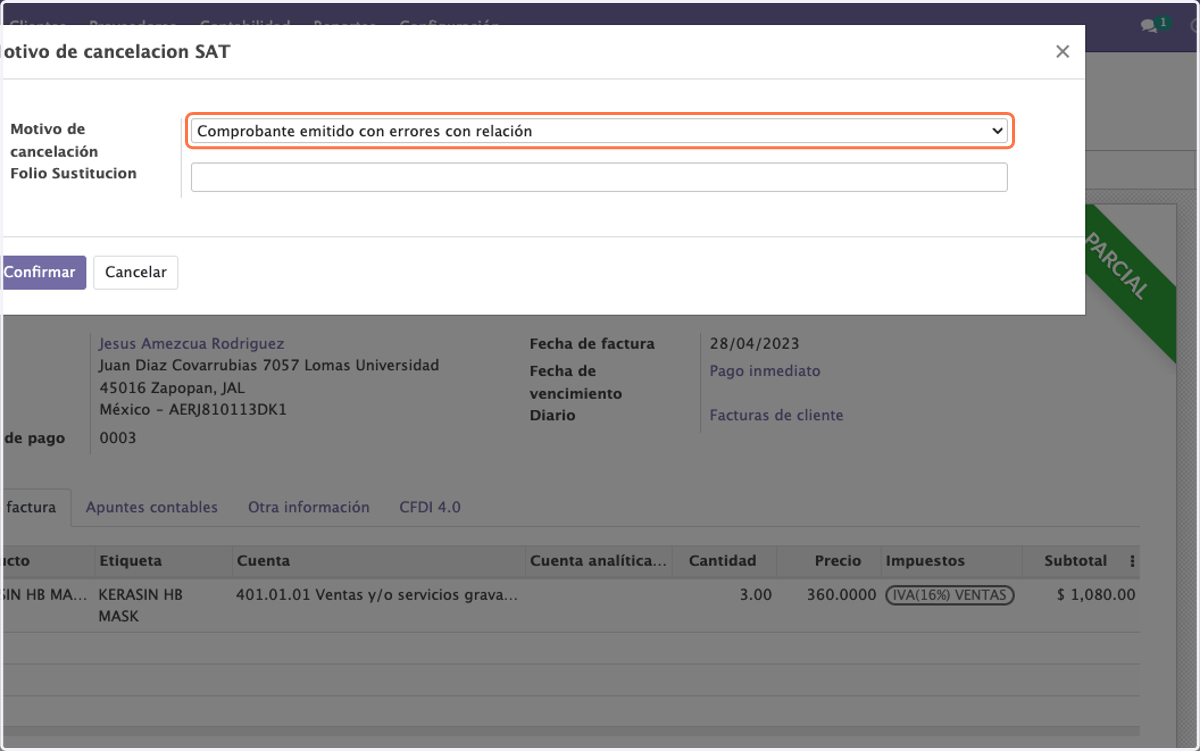
Task: Click the Precio column header
Action: tap(829, 561)
